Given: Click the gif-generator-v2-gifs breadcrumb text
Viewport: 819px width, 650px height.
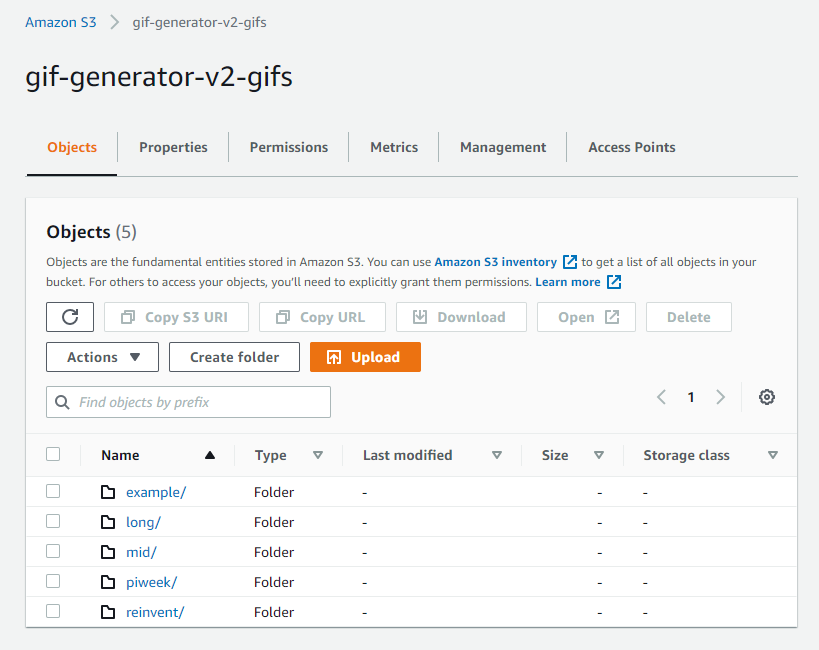Looking at the screenshot, I should pos(200,22).
